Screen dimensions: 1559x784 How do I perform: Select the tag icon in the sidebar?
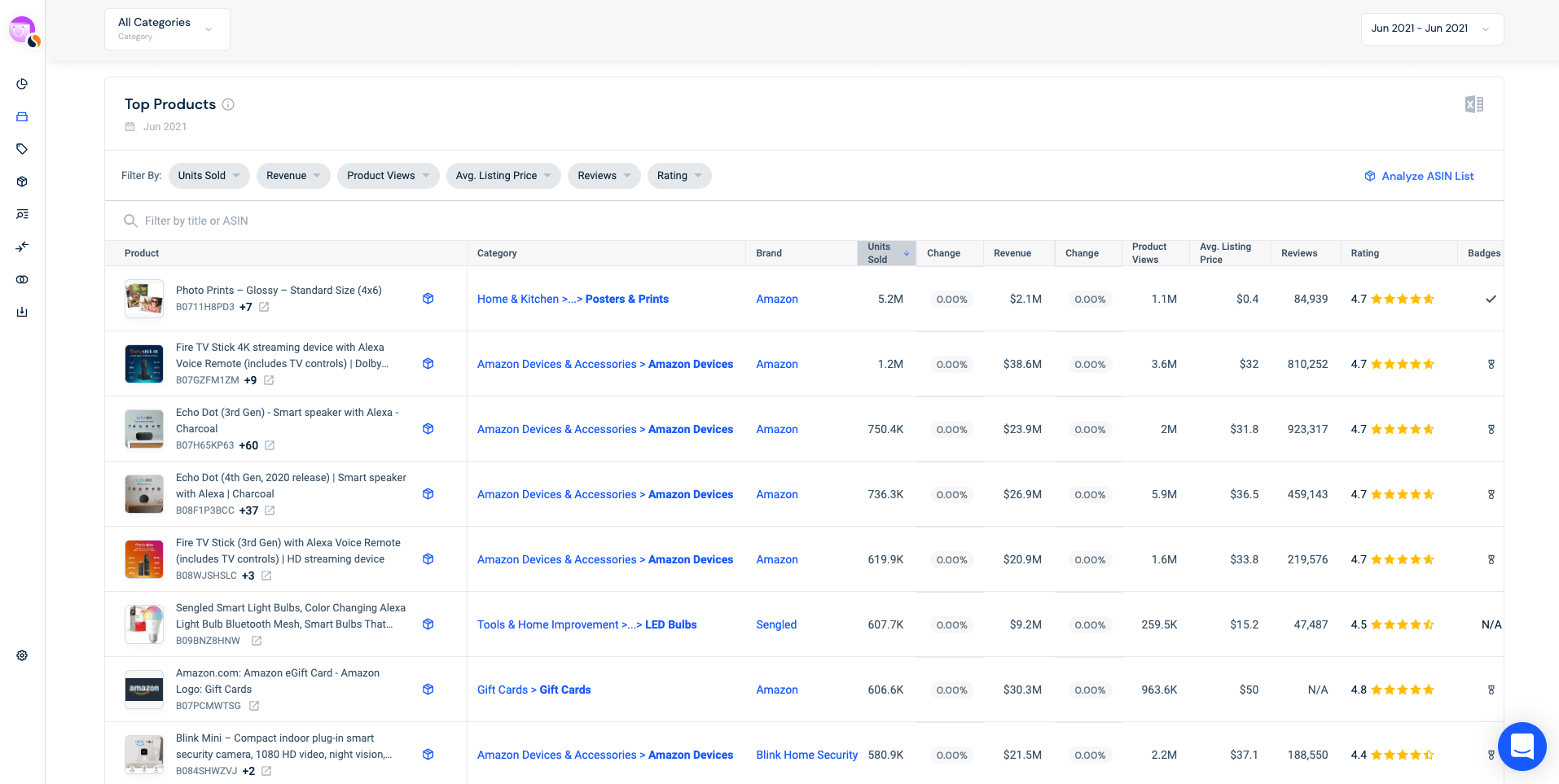22,149
